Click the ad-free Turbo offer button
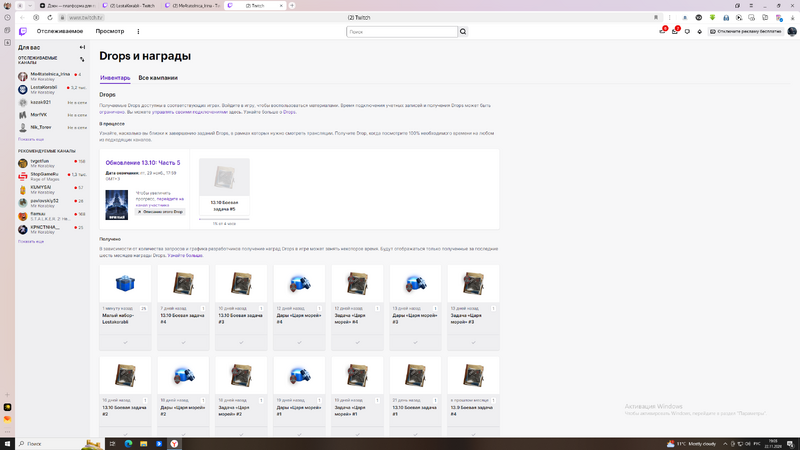The width and height of the screenshot is (800, 450). point(745,32)
